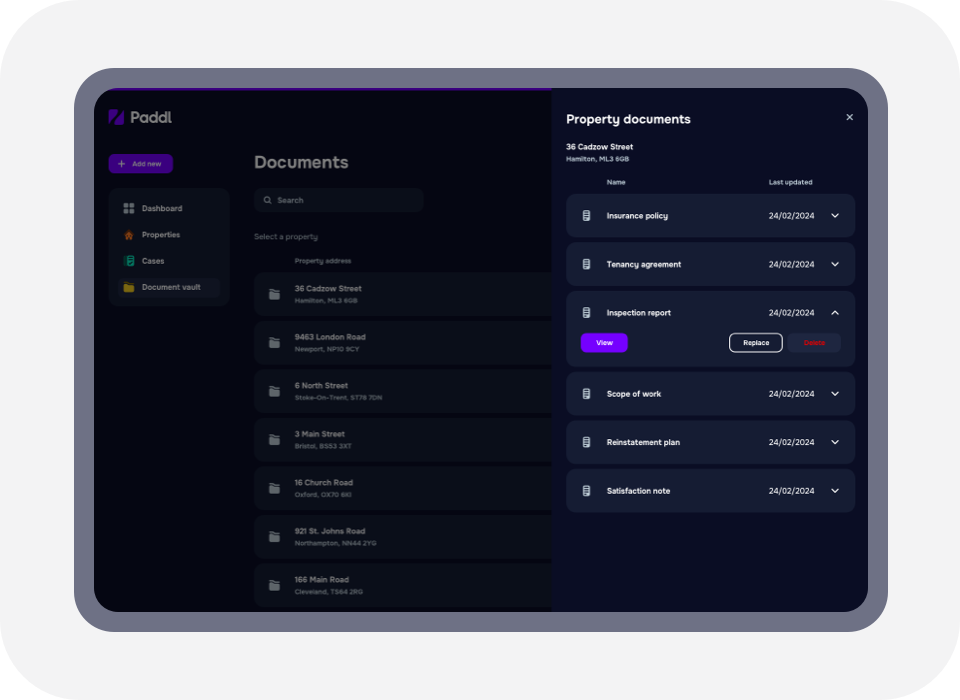Click the search magnifier icon
Viewport: 960px width, 700px height.
267,200
